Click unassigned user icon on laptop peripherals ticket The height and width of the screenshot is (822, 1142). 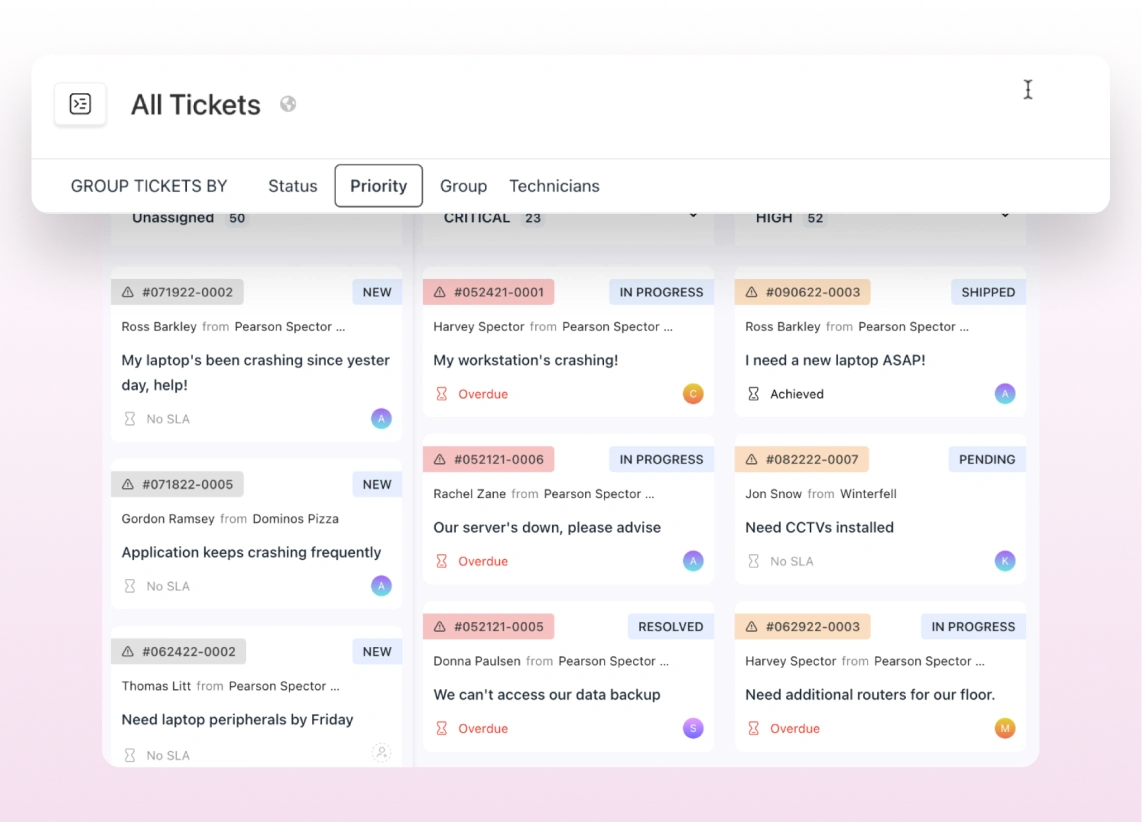tap(381, 753)
